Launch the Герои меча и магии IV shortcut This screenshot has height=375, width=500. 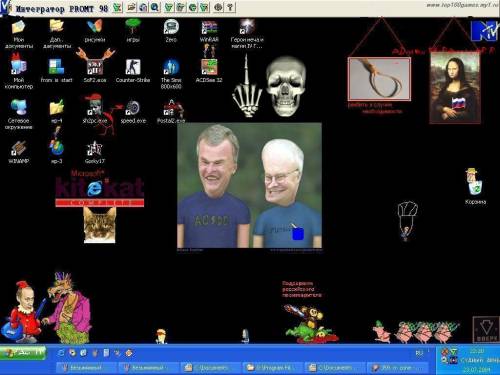coord(247,33)
